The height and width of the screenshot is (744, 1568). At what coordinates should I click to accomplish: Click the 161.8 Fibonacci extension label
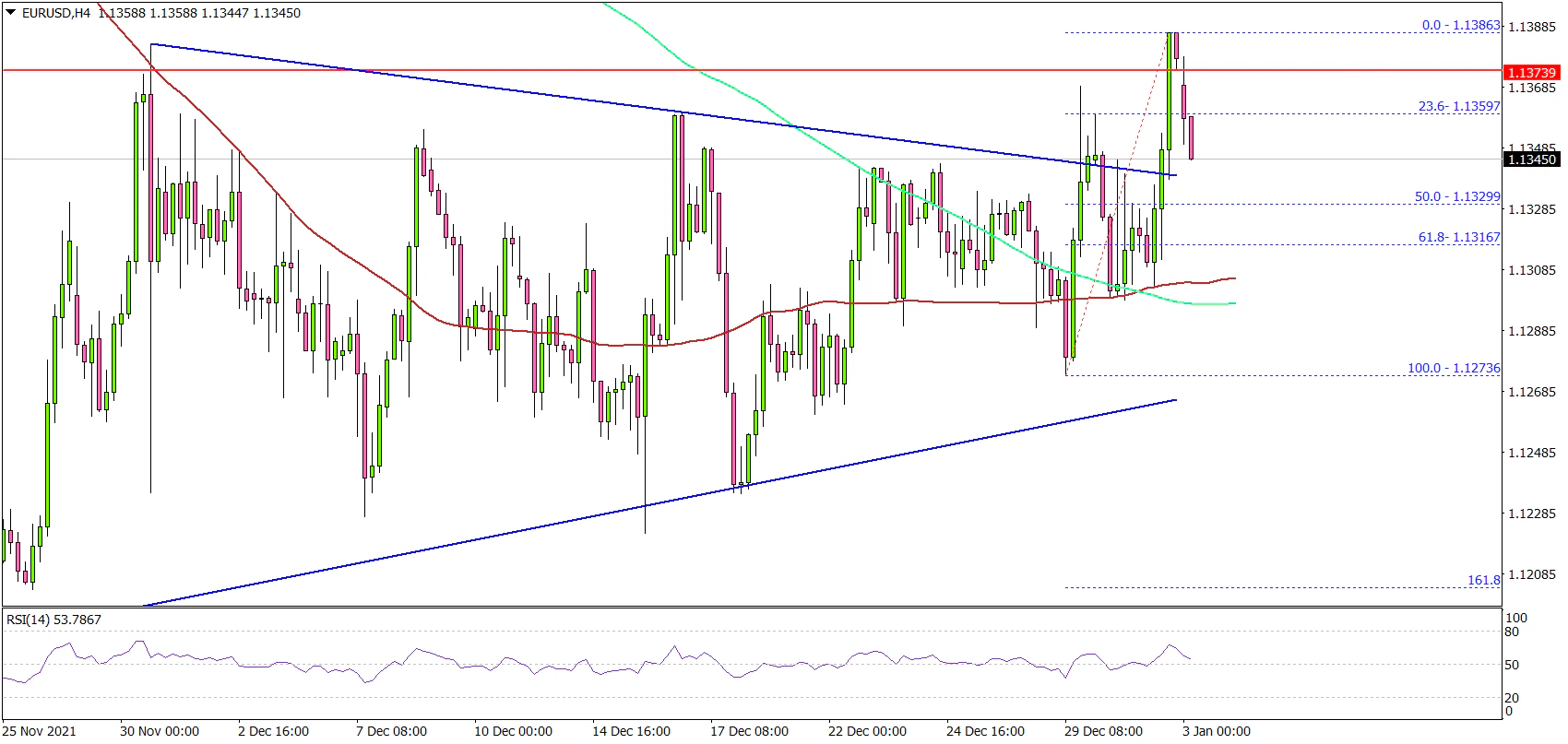point(1484,580)
